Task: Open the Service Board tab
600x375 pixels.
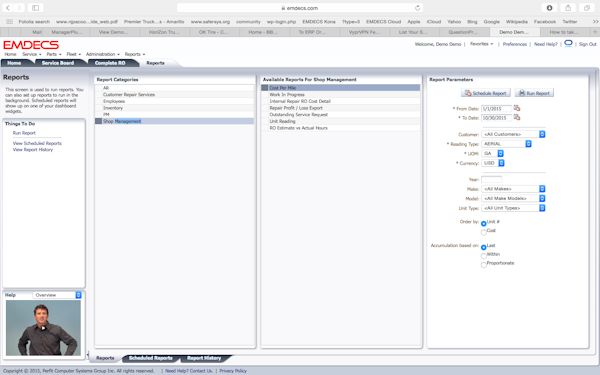Action: [x=58, y=63]
